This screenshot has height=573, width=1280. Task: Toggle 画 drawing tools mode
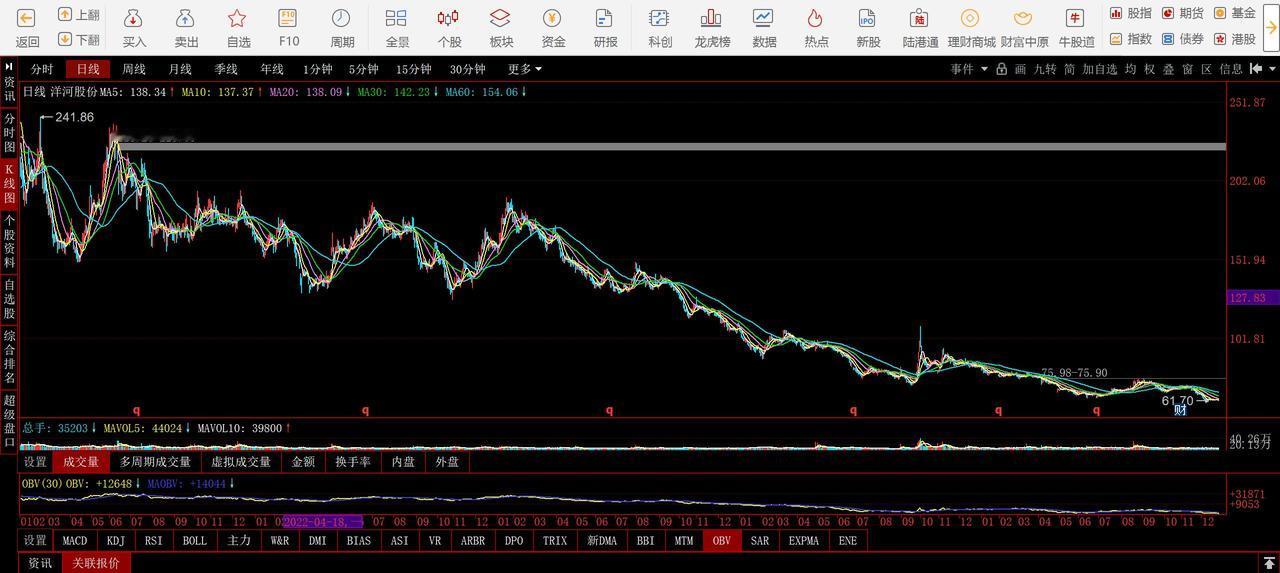(x=1020, y=69)
